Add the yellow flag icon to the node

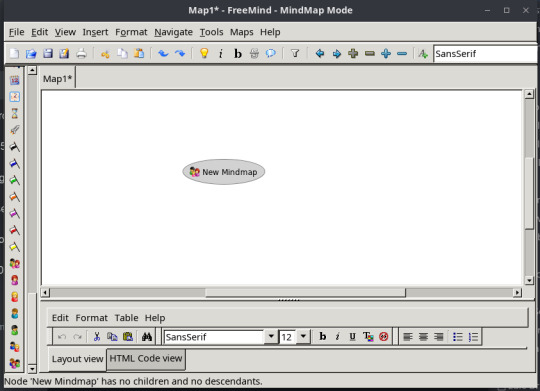[x=14, y=247]
